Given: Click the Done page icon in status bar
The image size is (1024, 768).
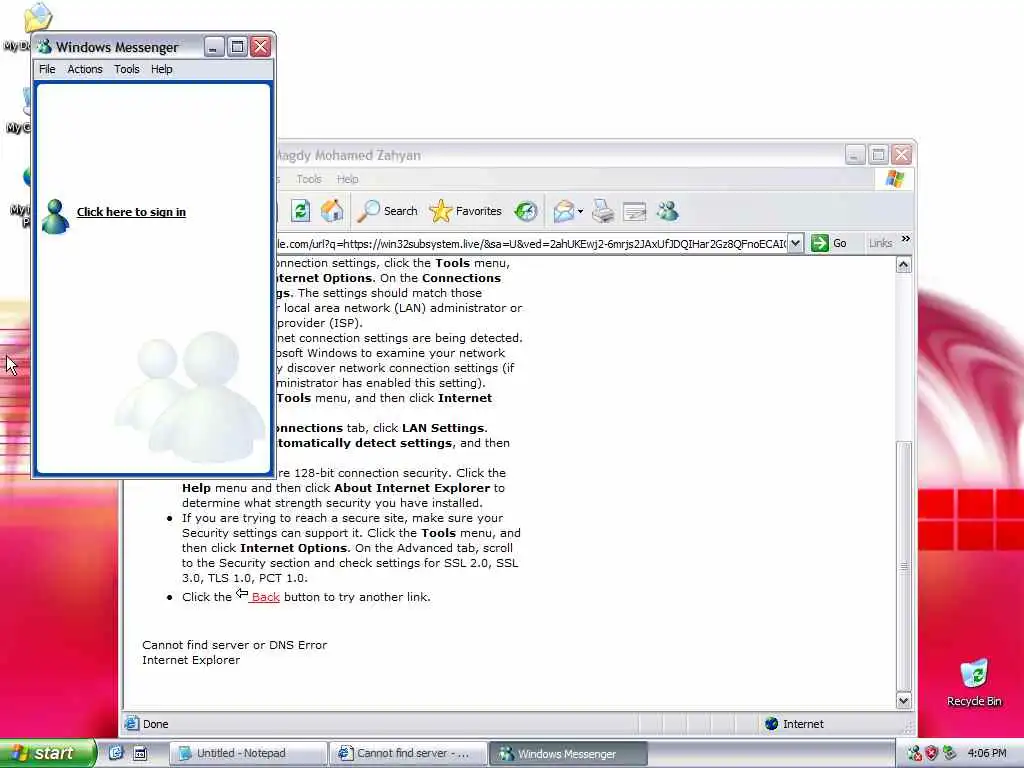Looking at the screenshot, I should tap(132, 724).
